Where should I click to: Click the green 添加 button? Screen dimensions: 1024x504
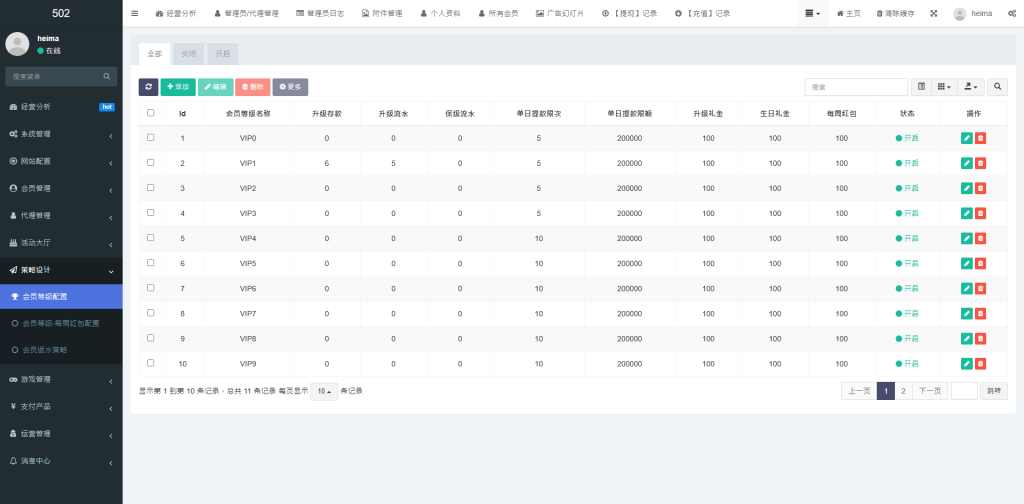click(x=178, y=87)
